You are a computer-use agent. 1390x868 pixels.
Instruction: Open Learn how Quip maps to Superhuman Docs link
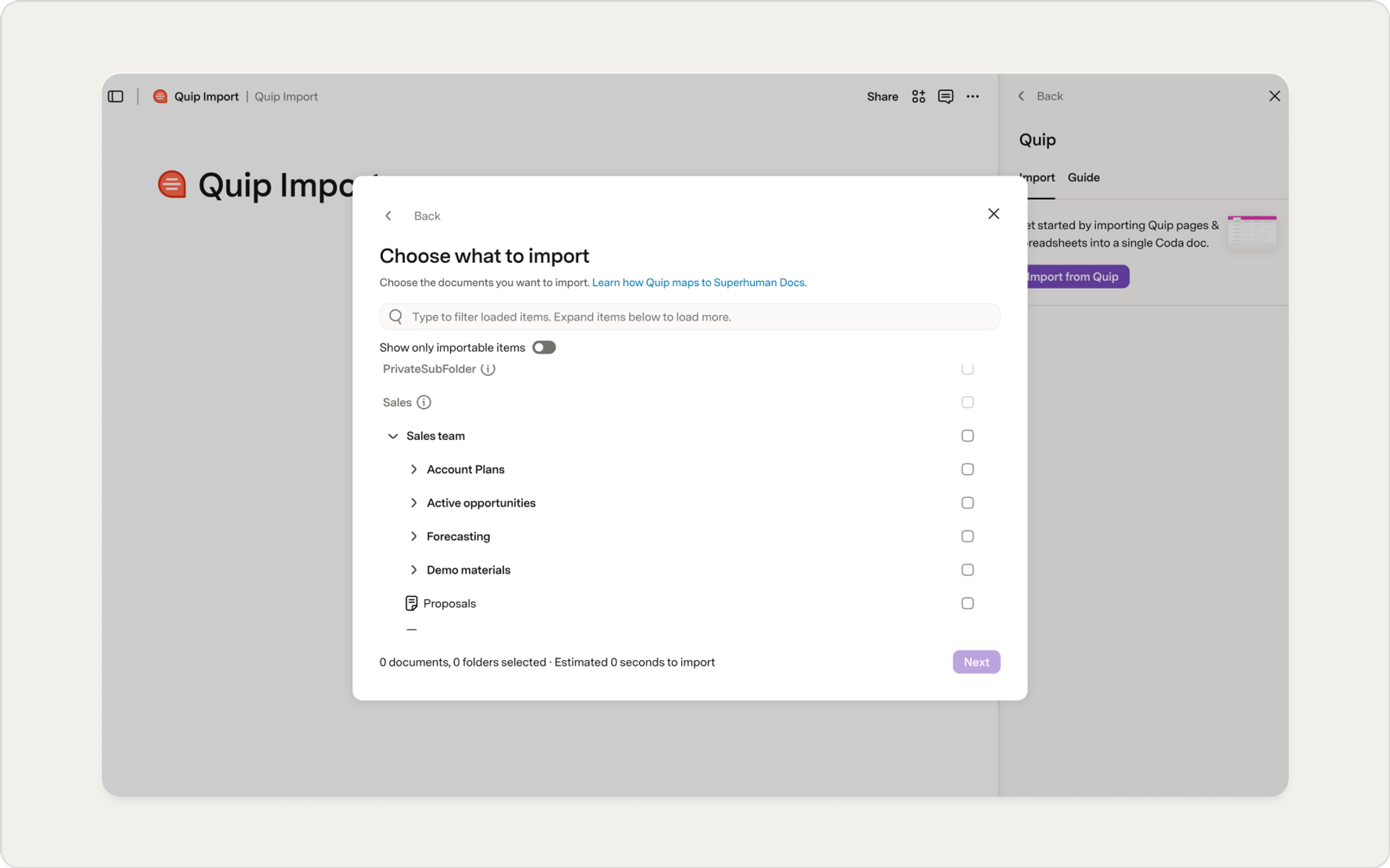[x=699, y=283]
